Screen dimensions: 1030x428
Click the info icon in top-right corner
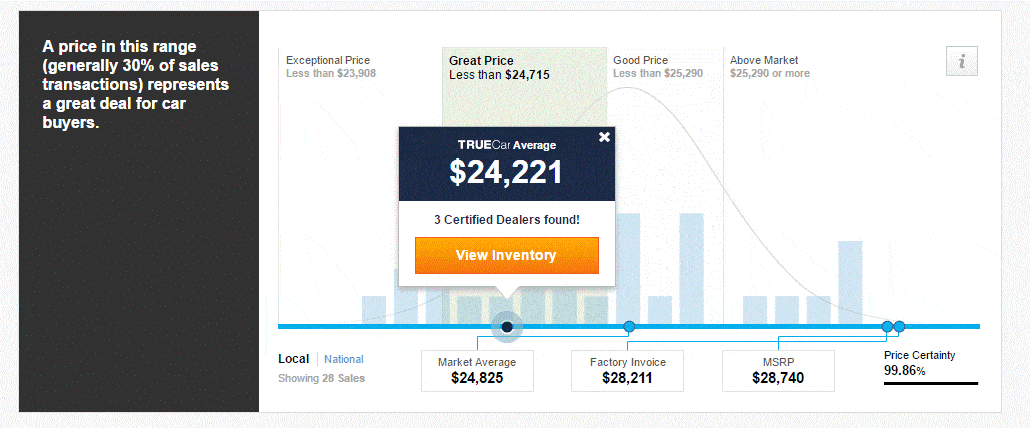(x=962, y=62)
